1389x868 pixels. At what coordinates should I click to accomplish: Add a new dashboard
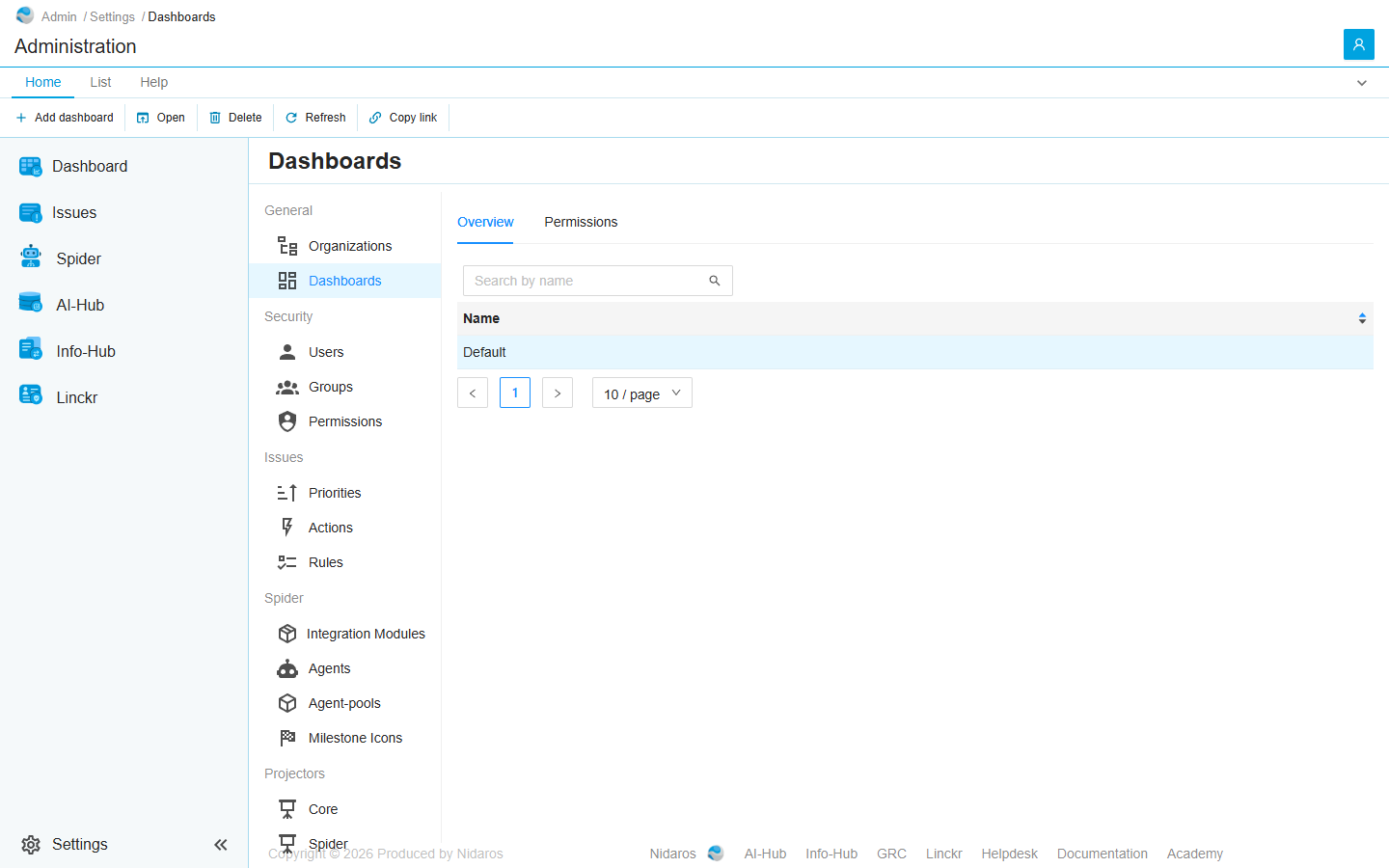[65, 118]
